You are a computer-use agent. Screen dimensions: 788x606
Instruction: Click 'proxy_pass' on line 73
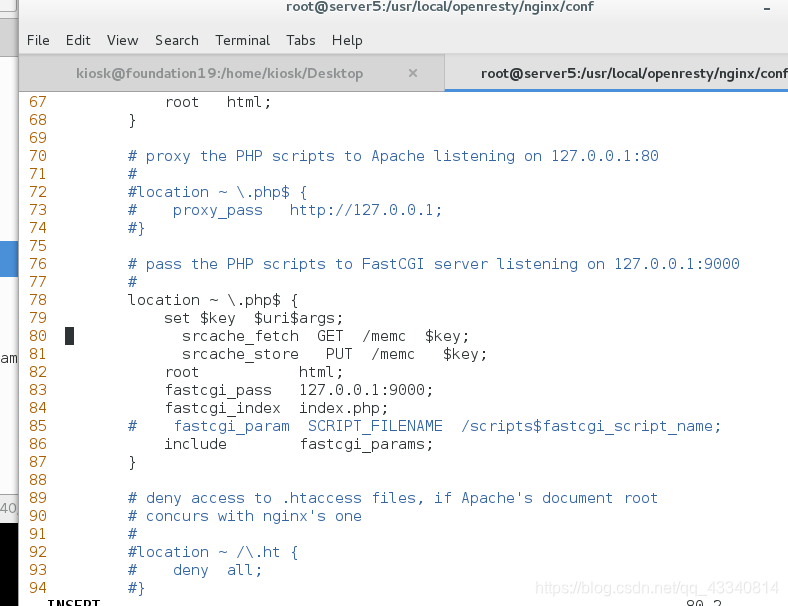point(218,210)
